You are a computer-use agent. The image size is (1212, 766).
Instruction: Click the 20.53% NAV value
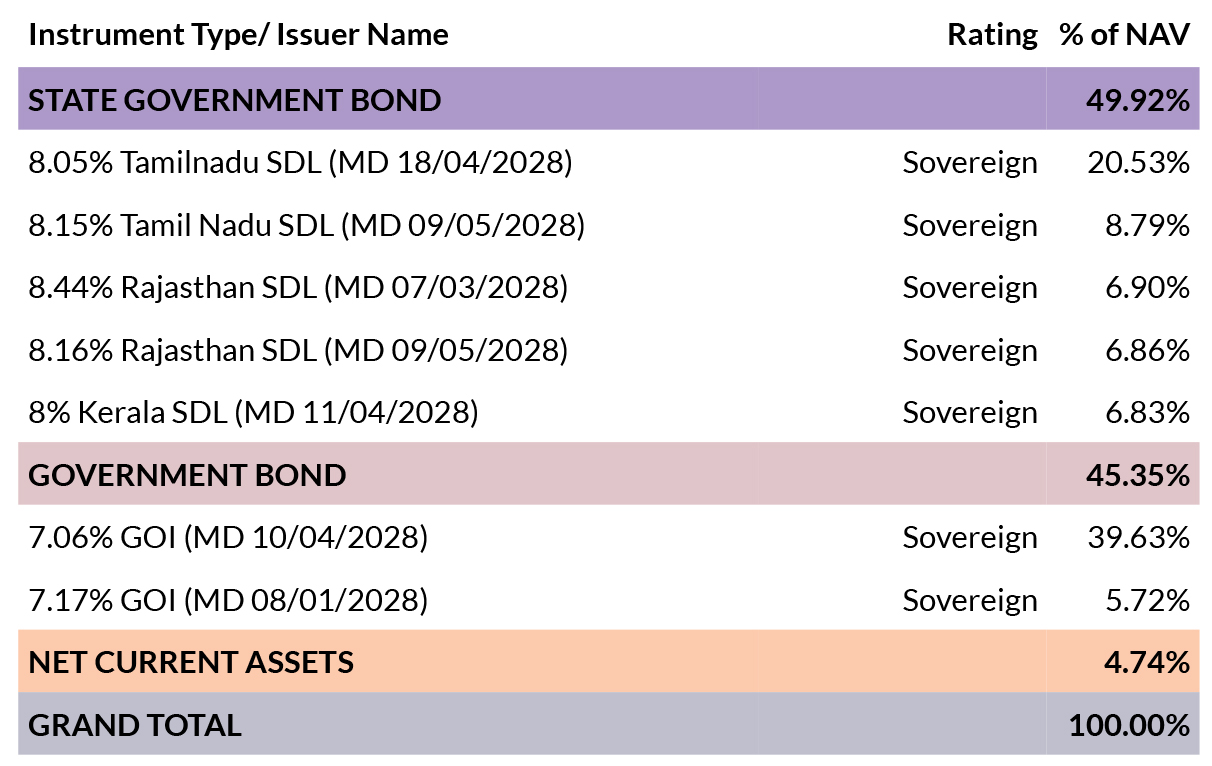[x=1138, y=162]
